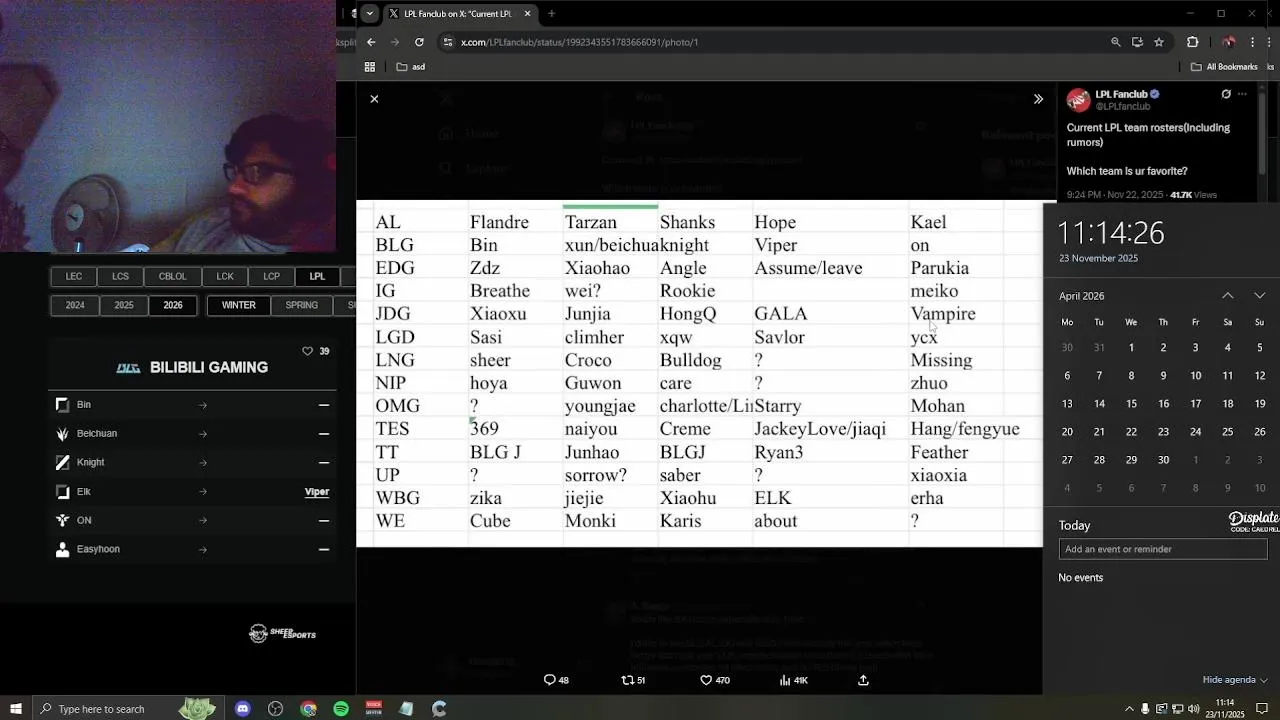Click the Knight player row
The height and width of the screenshot is (720, 1280).
pos(192,463)
